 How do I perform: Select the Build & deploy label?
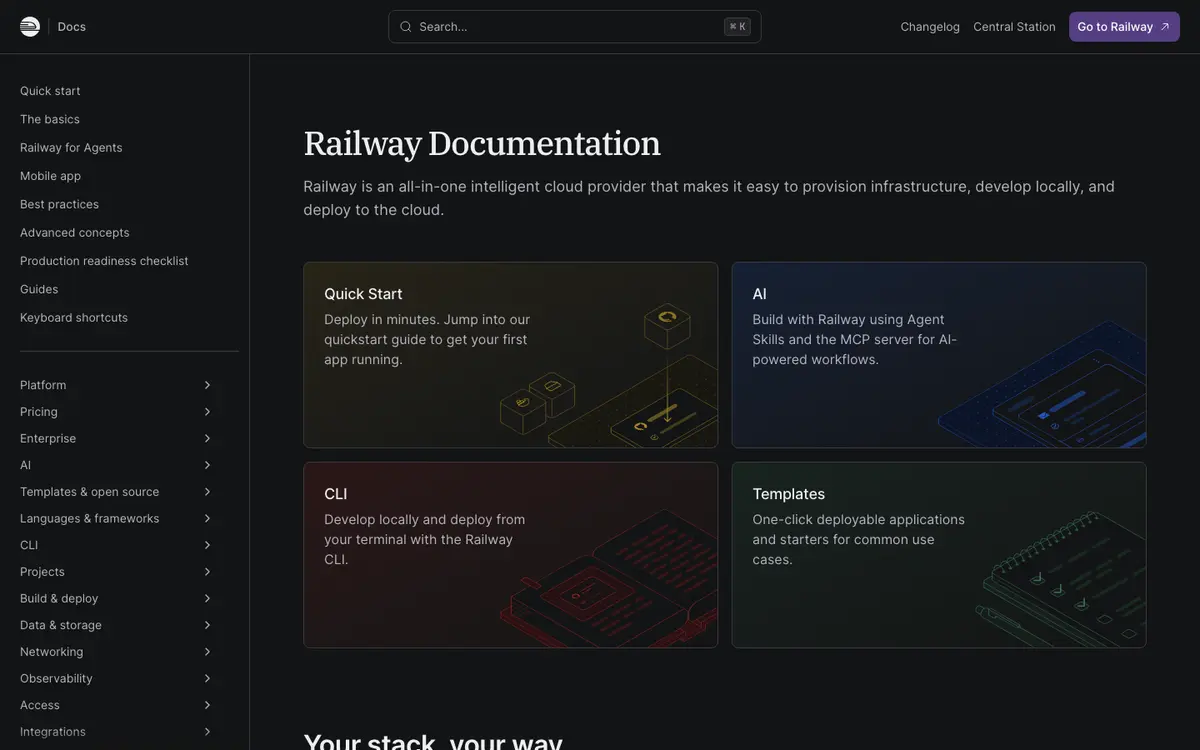pyautogui.click(x=59, y=599)
